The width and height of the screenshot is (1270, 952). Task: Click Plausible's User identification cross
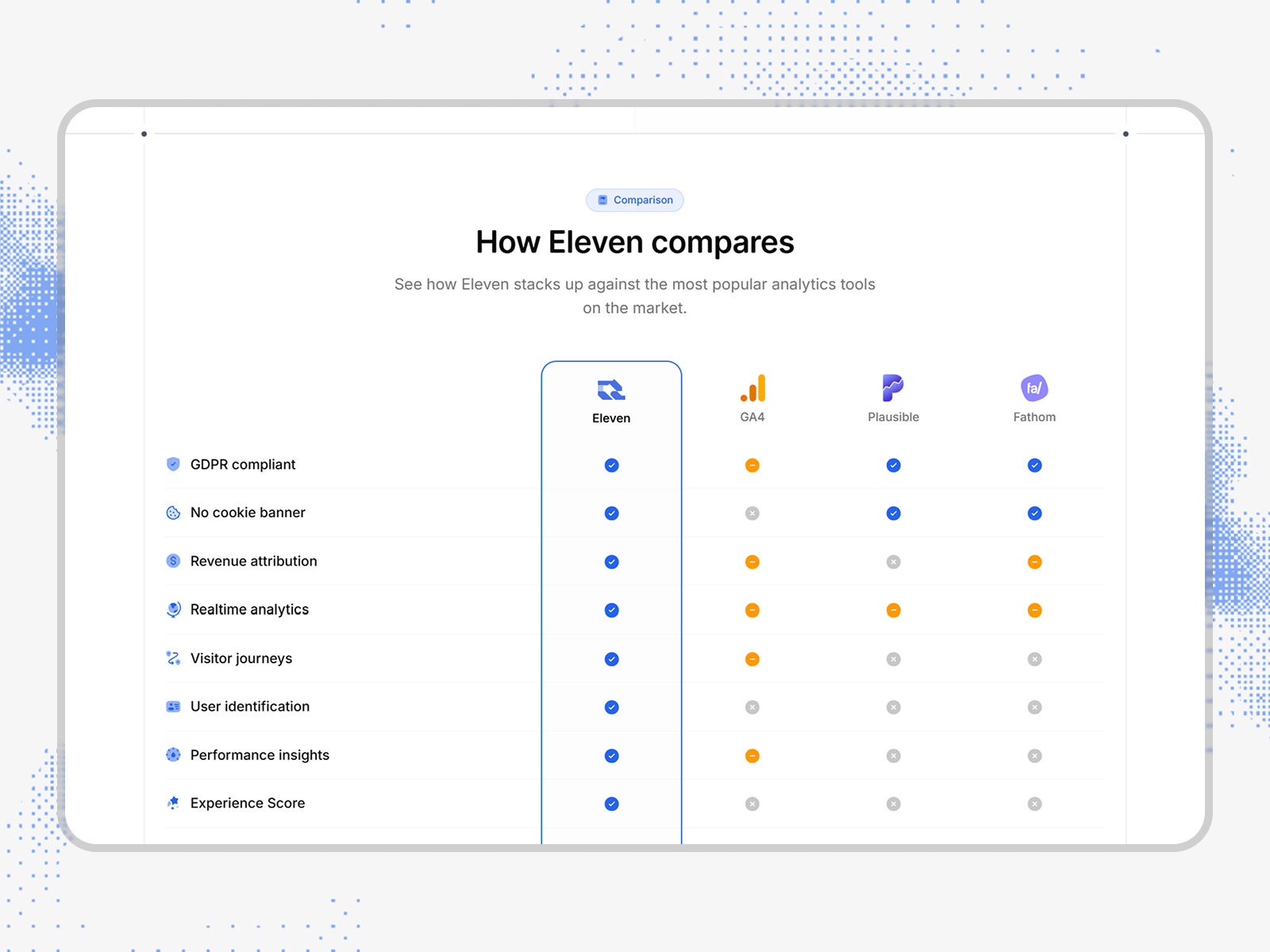[x=894, y=707]
